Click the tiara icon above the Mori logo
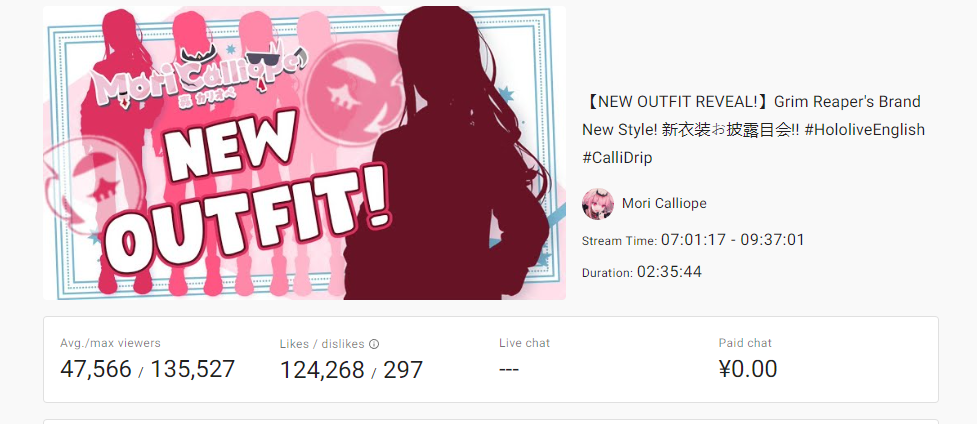Screen dimensions: 977x424 point(198,57)
